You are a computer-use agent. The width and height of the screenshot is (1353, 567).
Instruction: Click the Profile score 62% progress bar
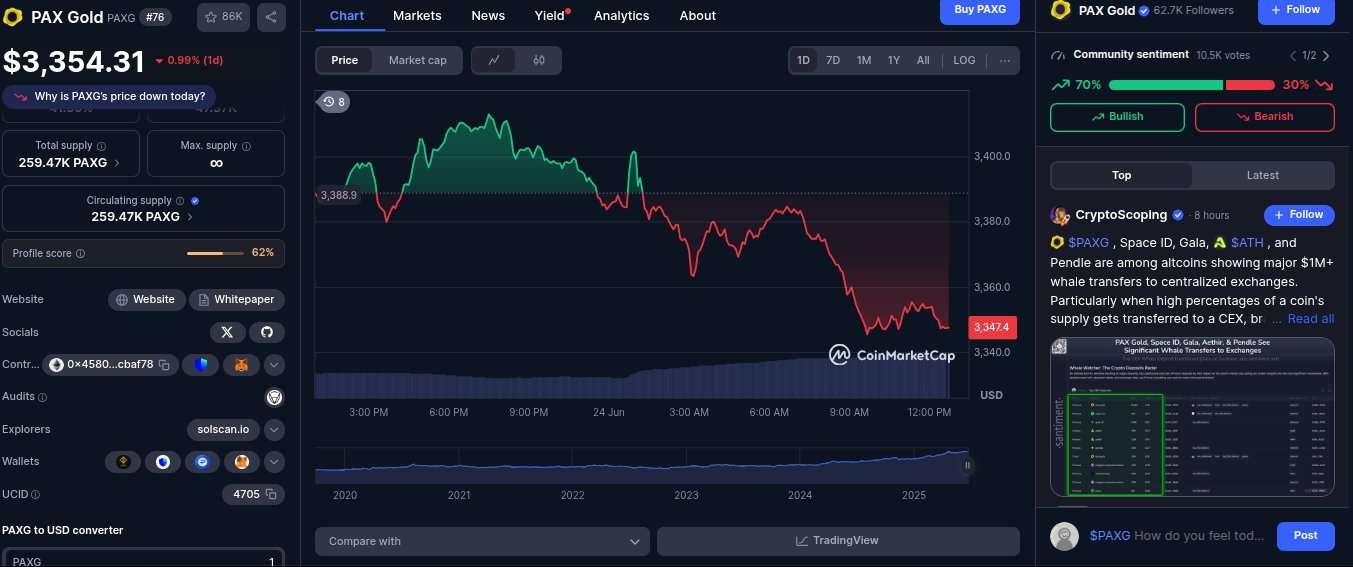click(x=214, y=254)
